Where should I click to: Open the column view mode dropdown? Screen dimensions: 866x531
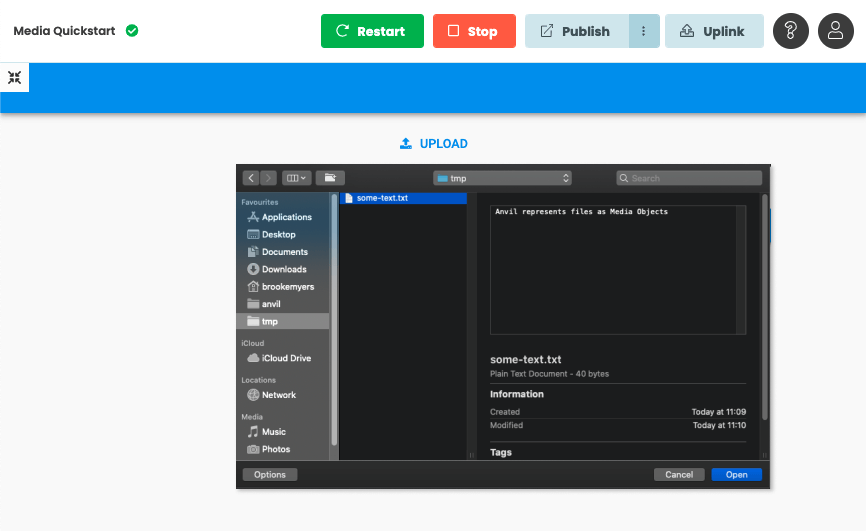coord(297,178)
